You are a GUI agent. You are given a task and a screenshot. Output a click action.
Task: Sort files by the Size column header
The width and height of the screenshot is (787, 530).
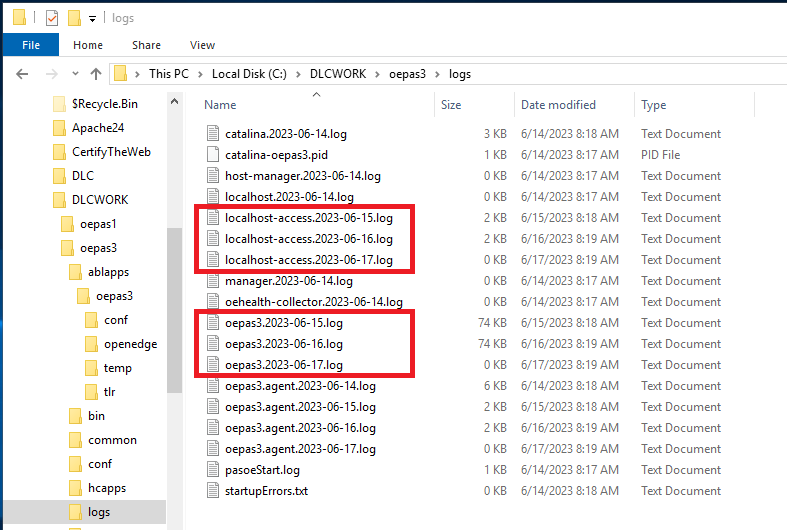(451, 104)
